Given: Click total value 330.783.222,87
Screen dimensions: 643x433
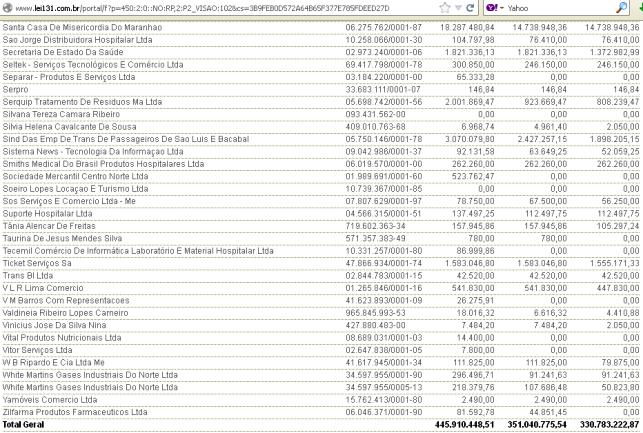Looking at the screenshot, I should tap(609, 424).
